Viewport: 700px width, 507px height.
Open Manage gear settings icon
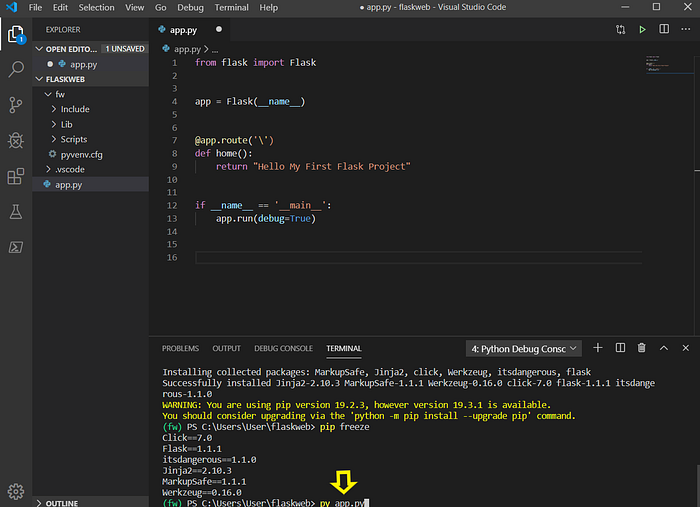16,490
